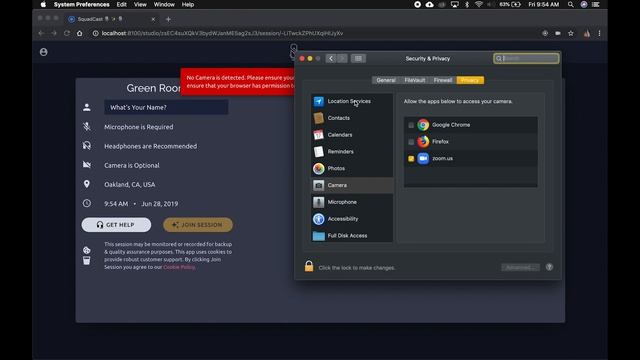Click the location pin icon

pyautogui.click(x=87, y=184)
